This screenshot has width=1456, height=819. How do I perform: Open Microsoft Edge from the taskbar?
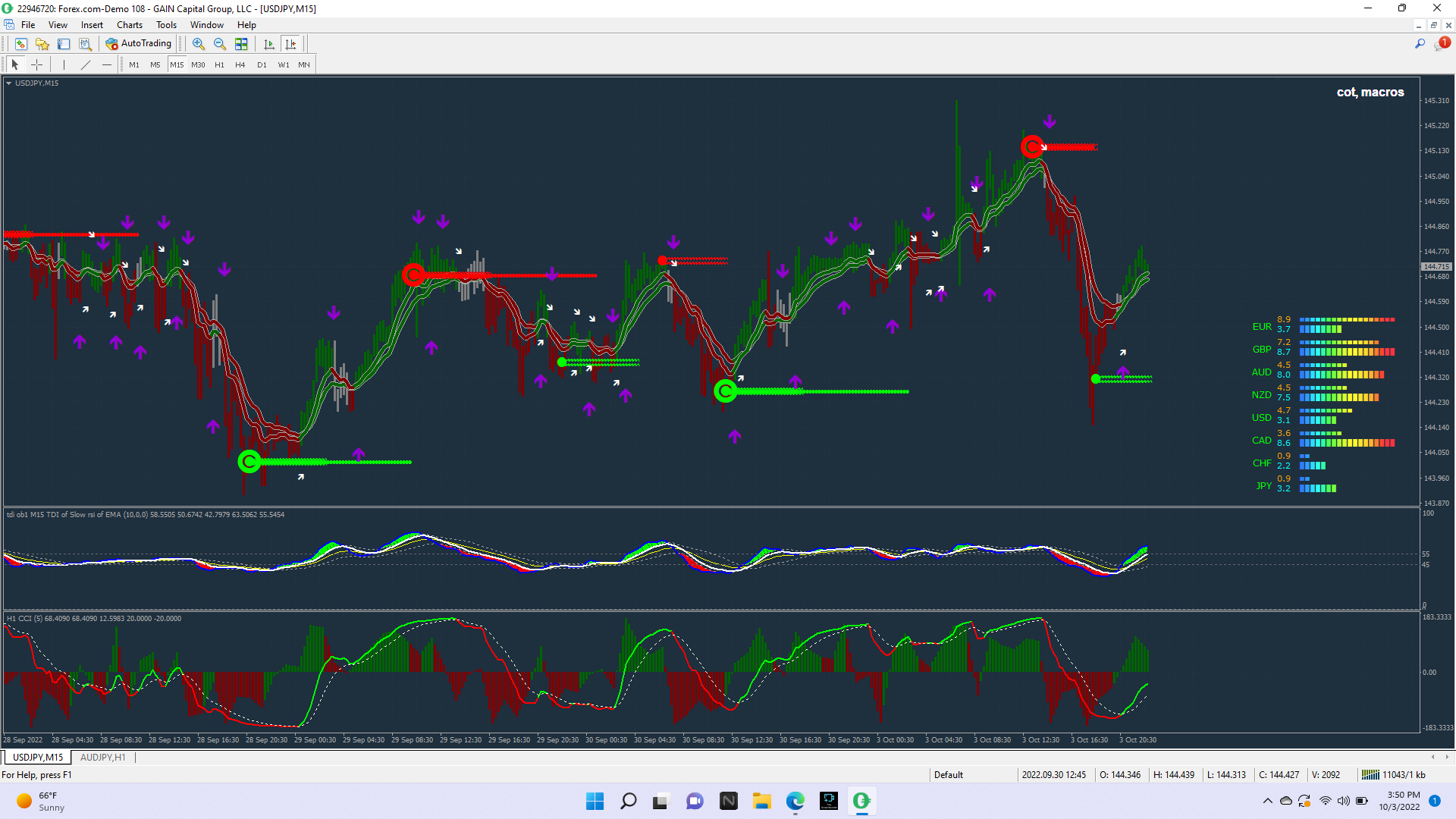795,801
